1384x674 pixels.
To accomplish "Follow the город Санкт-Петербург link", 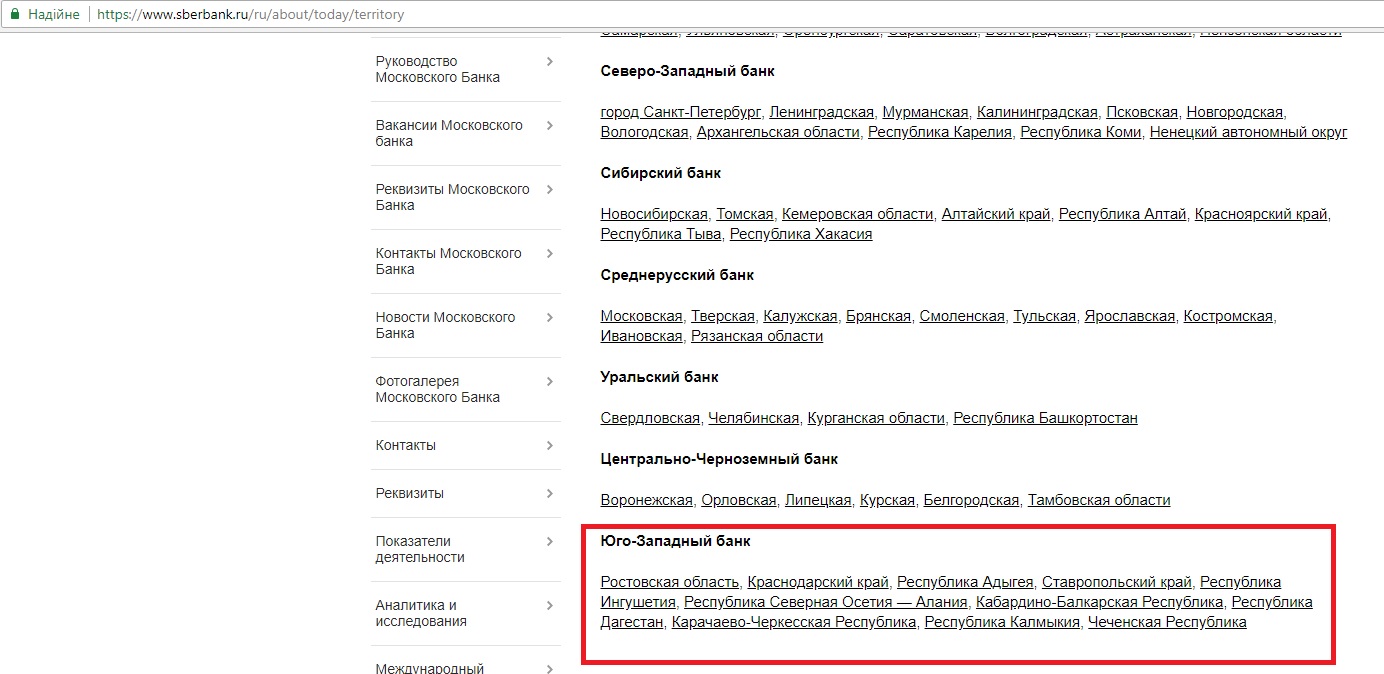I will [681, 112].
